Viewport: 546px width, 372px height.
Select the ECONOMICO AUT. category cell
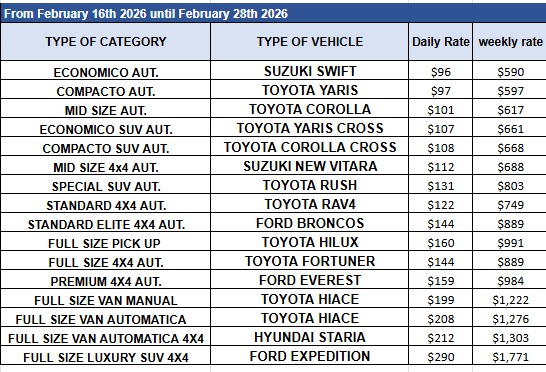pyautogui.click(x=106, y=72)
